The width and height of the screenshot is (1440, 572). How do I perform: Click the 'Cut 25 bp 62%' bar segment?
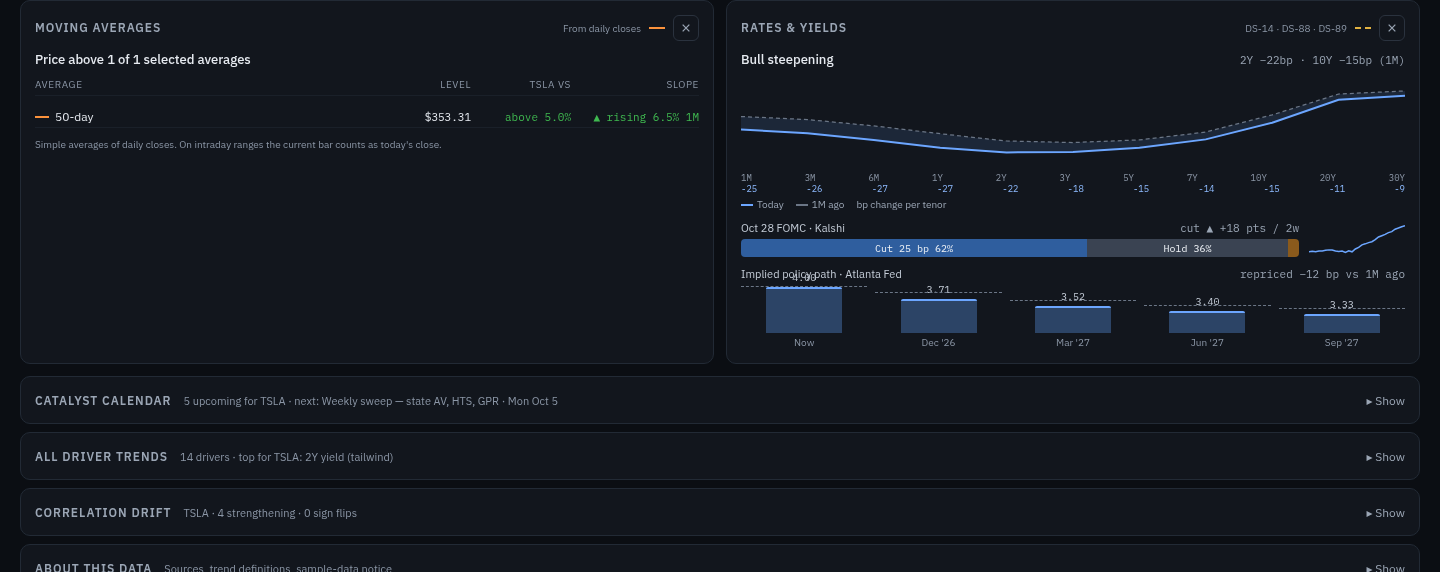[914, 248]
